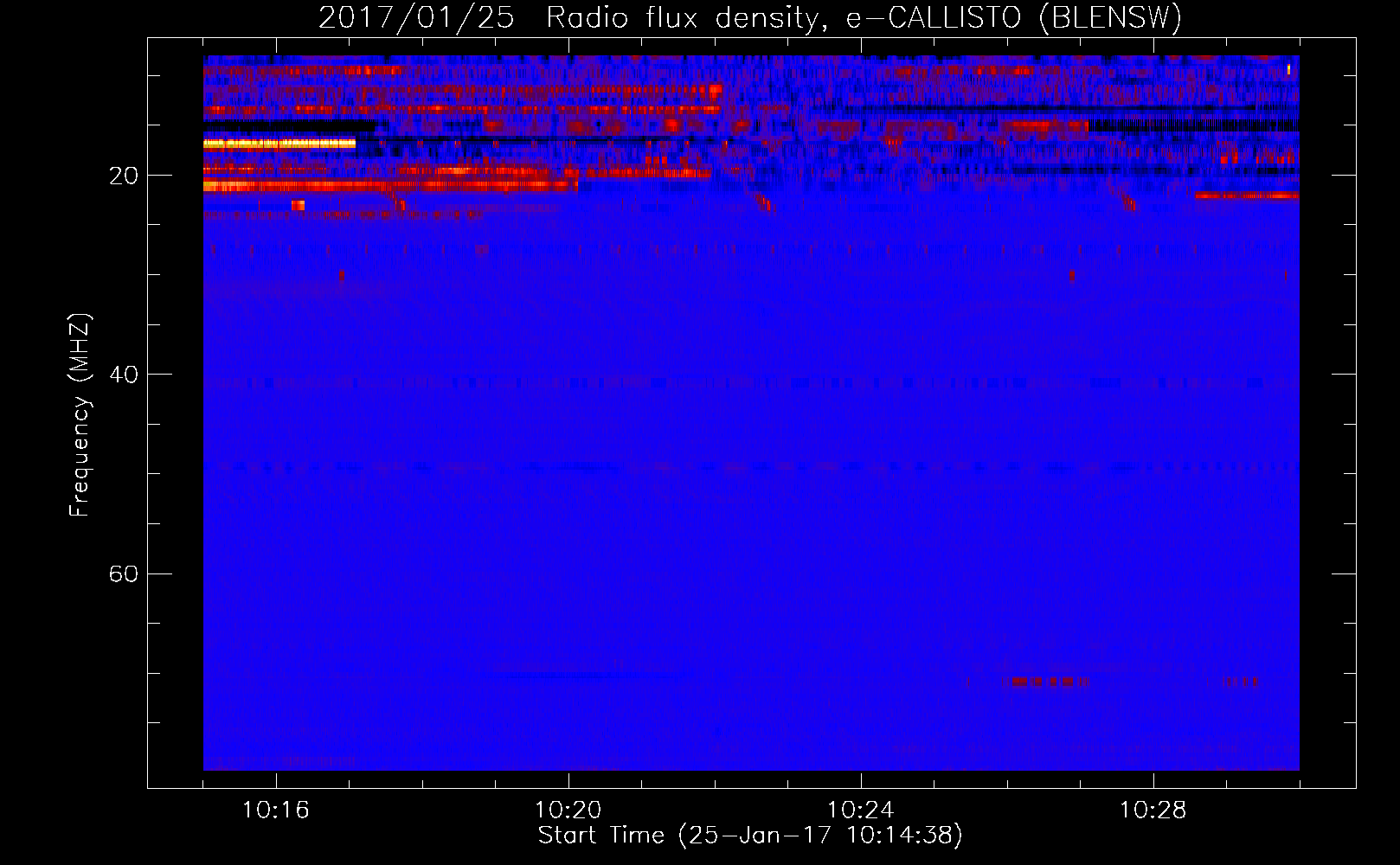Image resolution: width=1400 pixels, height=865 pixels.
Task: Click the 10:24 time tick label
Action: coord(861,811)
